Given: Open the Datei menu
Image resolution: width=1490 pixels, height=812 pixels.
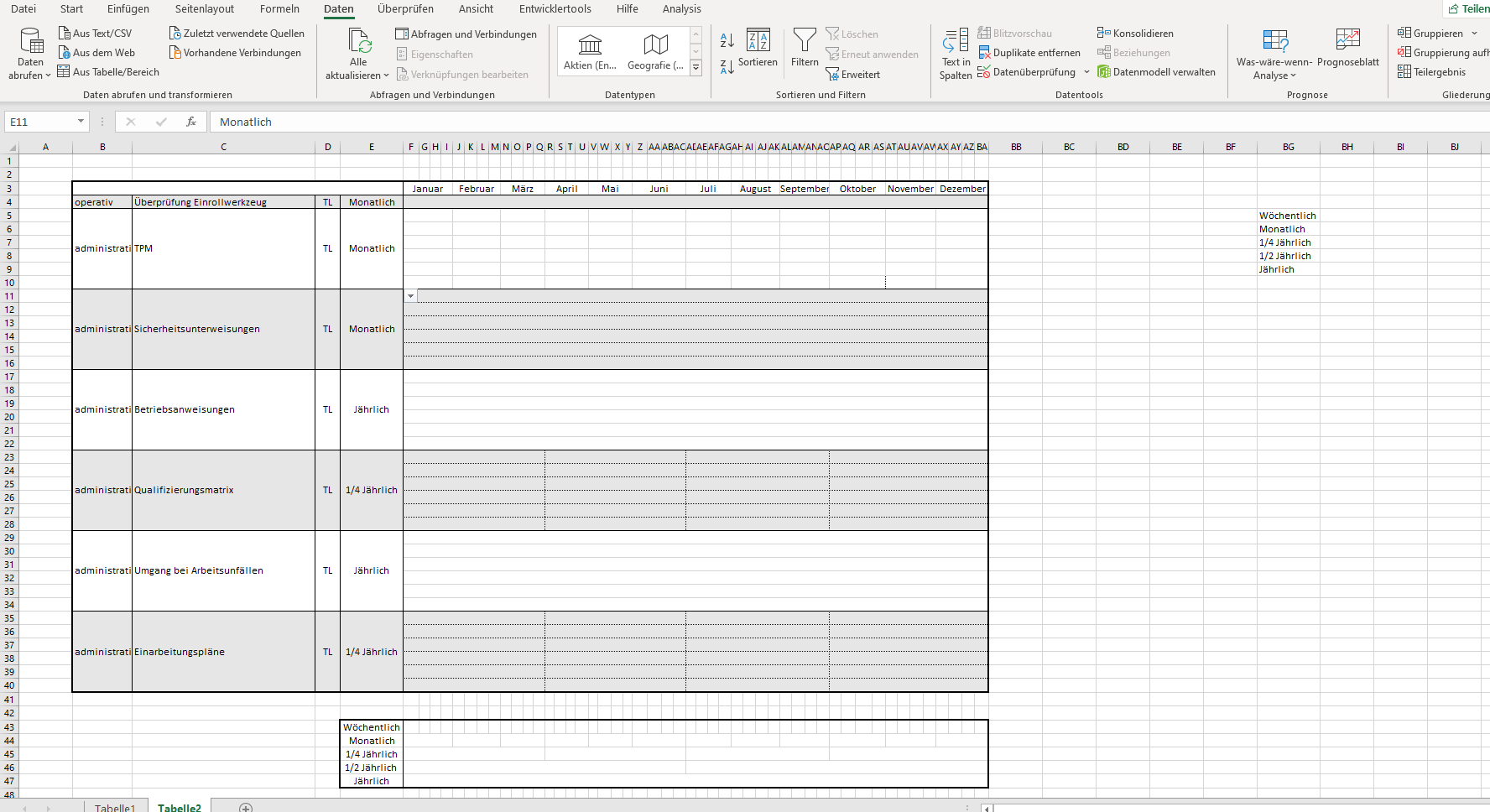Looking at the screenshot, I should pyautogui.click(x=23, y=8).
